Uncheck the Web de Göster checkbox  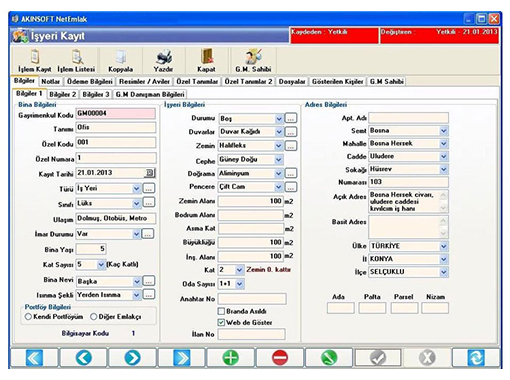click(x=221, y=322)
